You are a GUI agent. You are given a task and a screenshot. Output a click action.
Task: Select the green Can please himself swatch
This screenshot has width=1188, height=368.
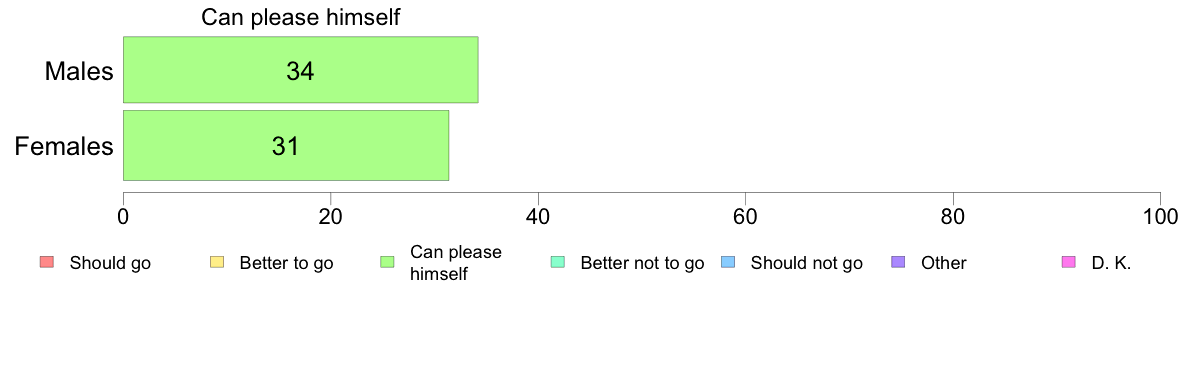coord(386,263)
